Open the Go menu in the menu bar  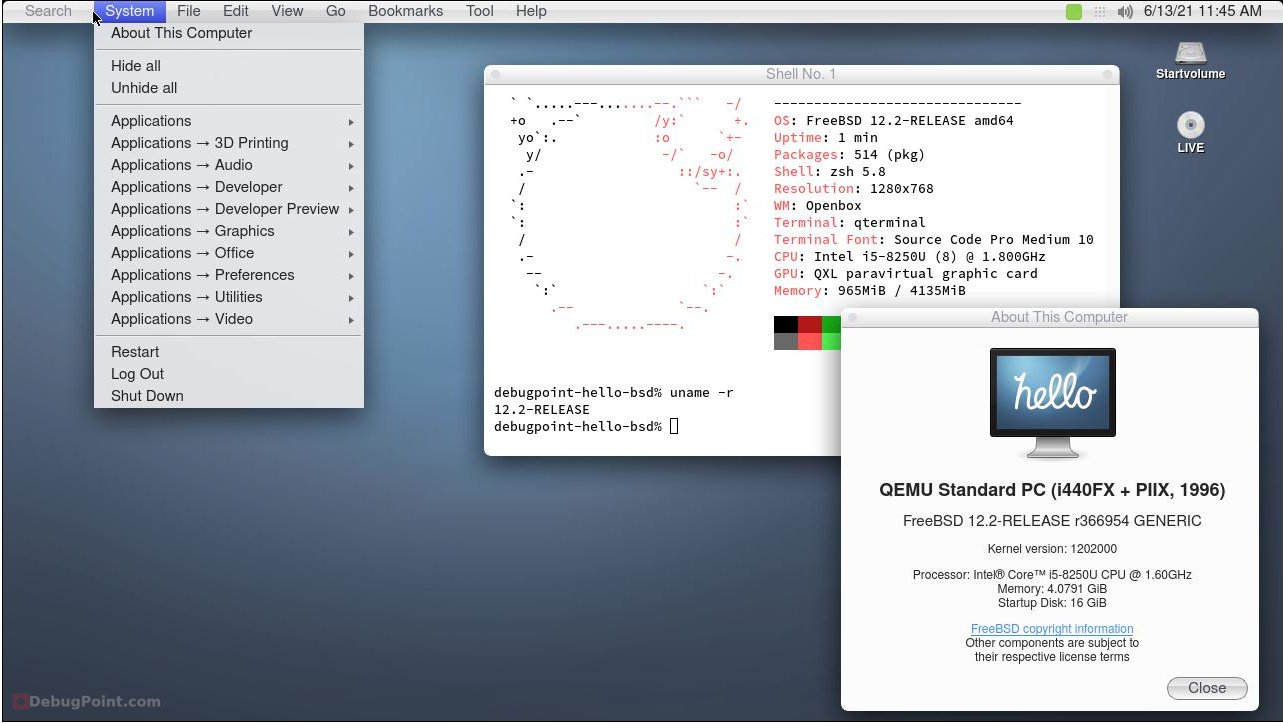coord(336,11)
